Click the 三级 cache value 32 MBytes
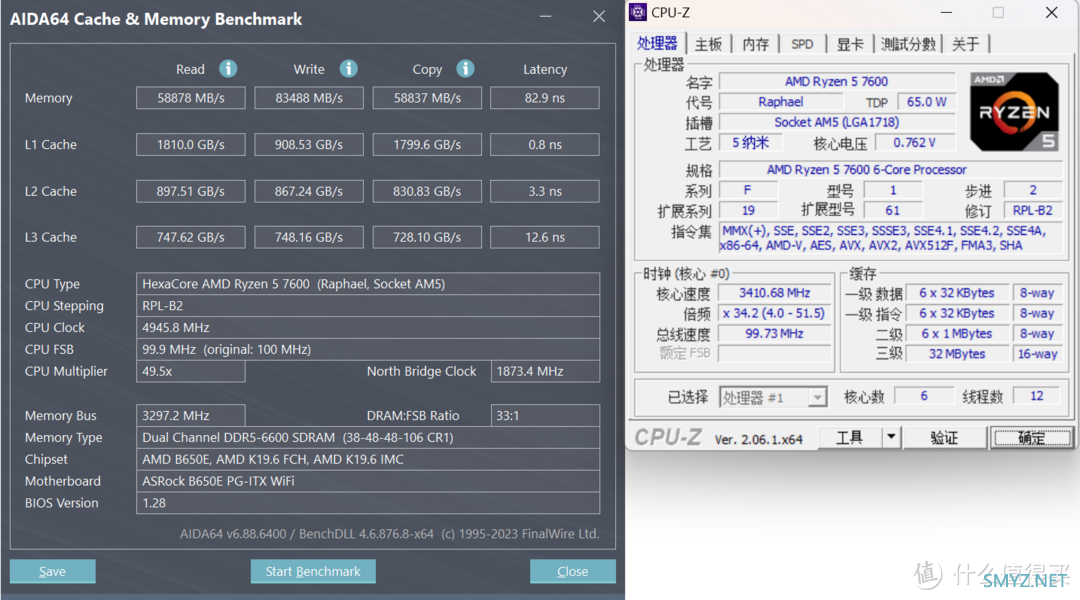Image resolution: width=1080 pixels, height=600 pixels. pos(957,354)
